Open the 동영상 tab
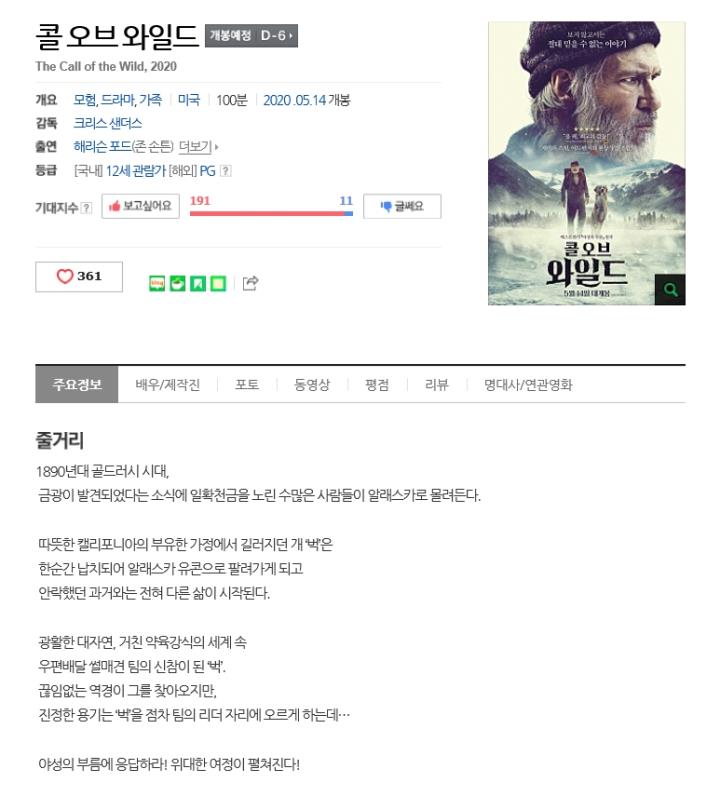 click(x=312, y=384)
